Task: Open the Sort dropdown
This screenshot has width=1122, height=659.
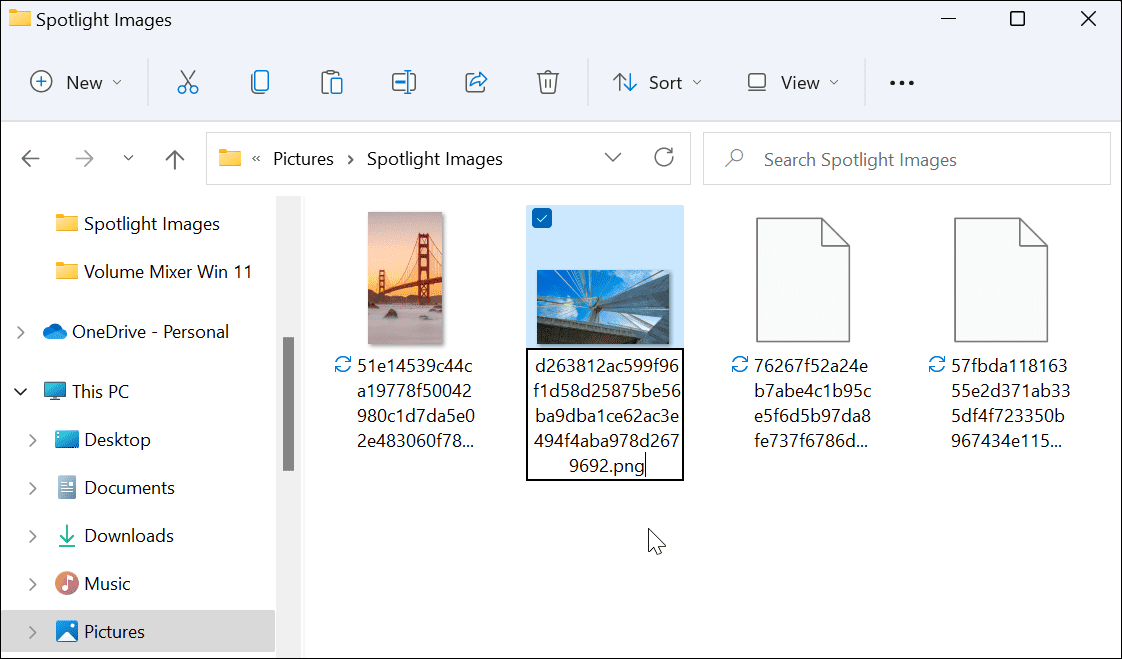Action: pos(657,82)
